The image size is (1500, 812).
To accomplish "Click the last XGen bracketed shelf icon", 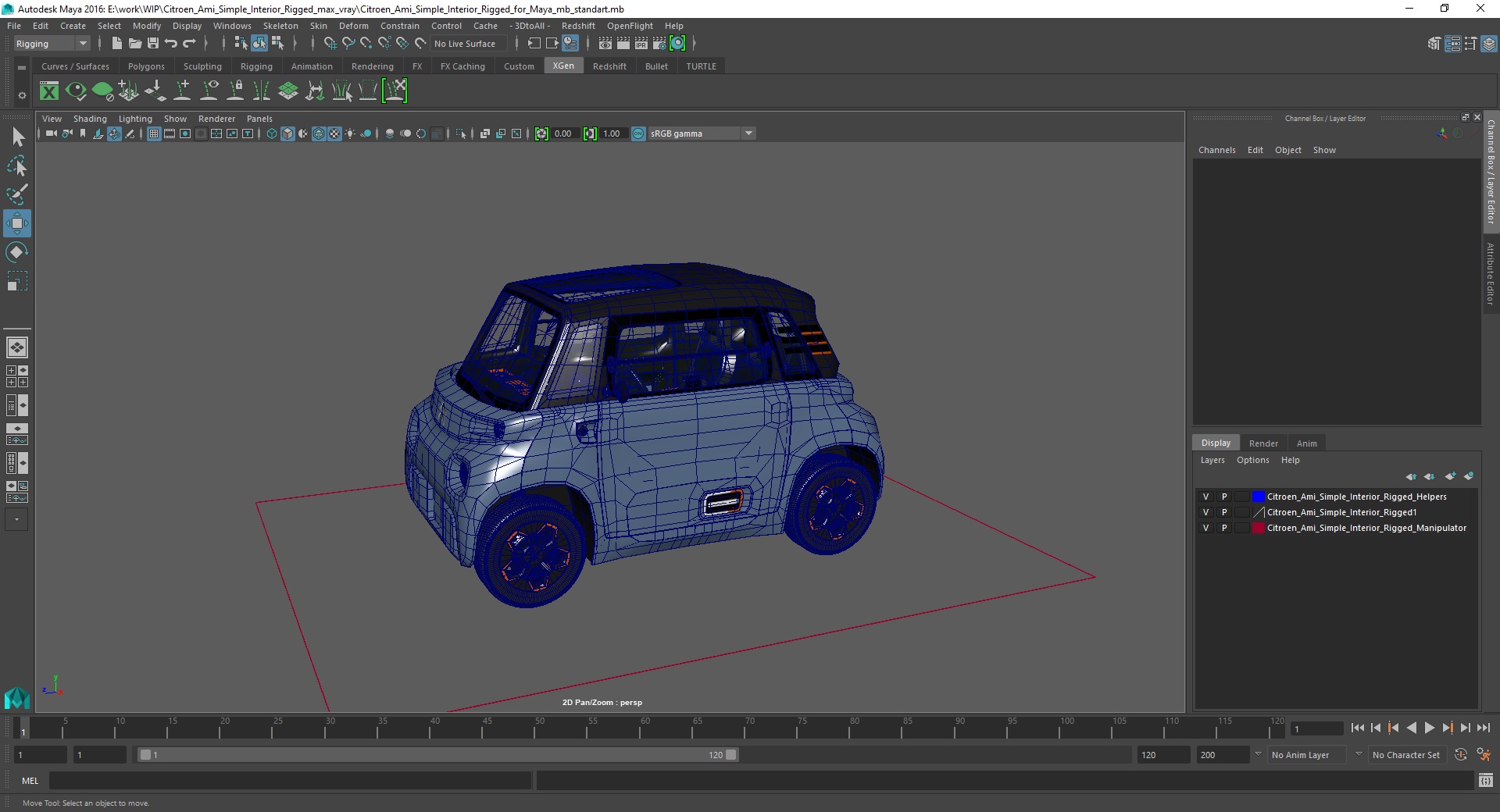I will click(x=395, y=91).
